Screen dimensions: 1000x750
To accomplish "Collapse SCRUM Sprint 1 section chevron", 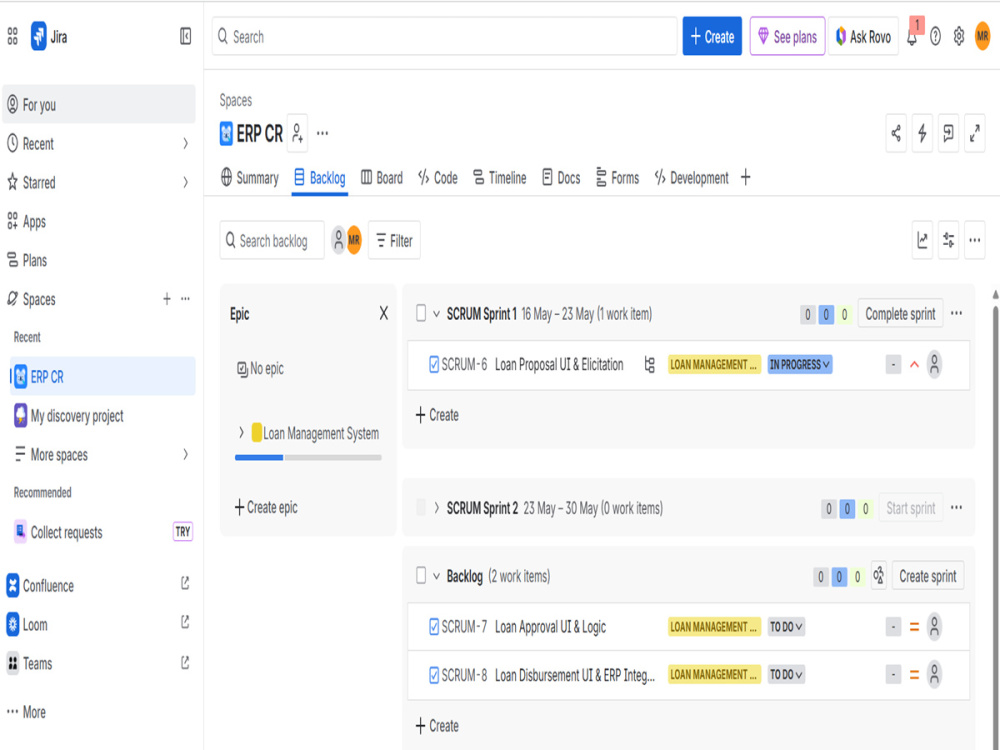I will click(x=436, y=314).
